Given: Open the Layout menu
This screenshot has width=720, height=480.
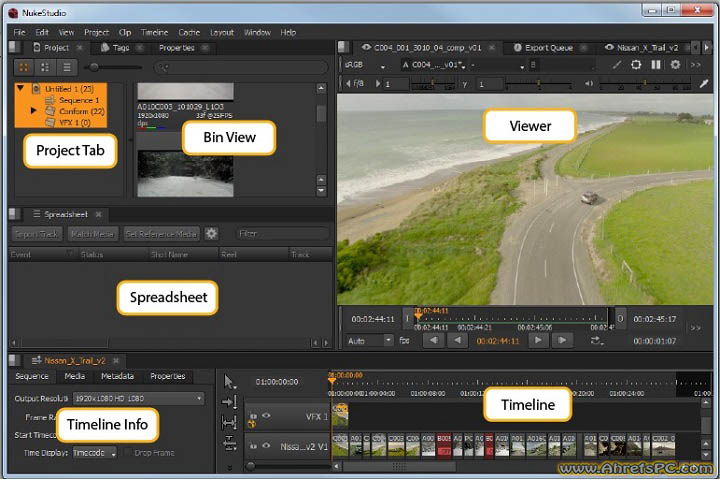Looking at the screenshot, I should (222, 32).
